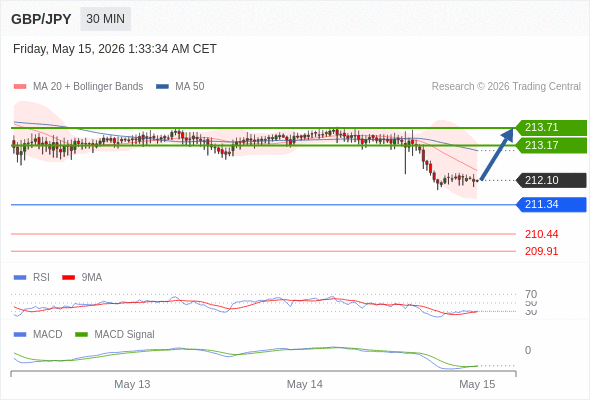The width and height of the screenshot is (590, 400).
Task: Click the MA 50 blue legend swatch
Action: 162,87
